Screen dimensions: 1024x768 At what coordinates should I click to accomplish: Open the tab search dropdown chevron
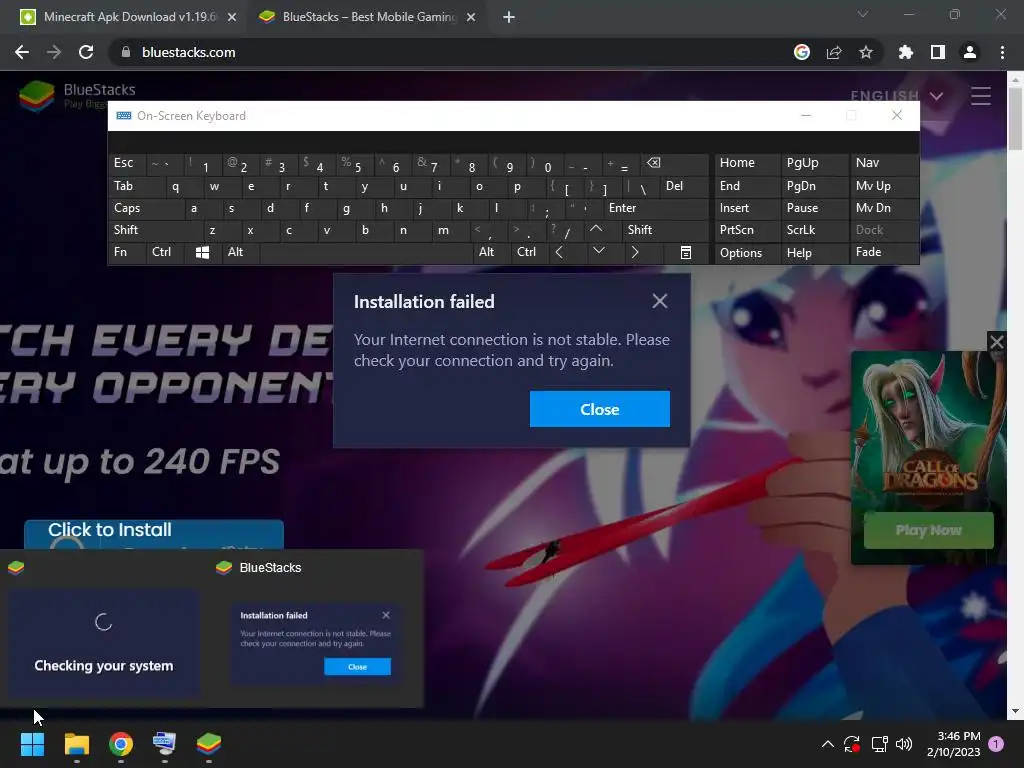pyautogui.click(x=863, y=14)
